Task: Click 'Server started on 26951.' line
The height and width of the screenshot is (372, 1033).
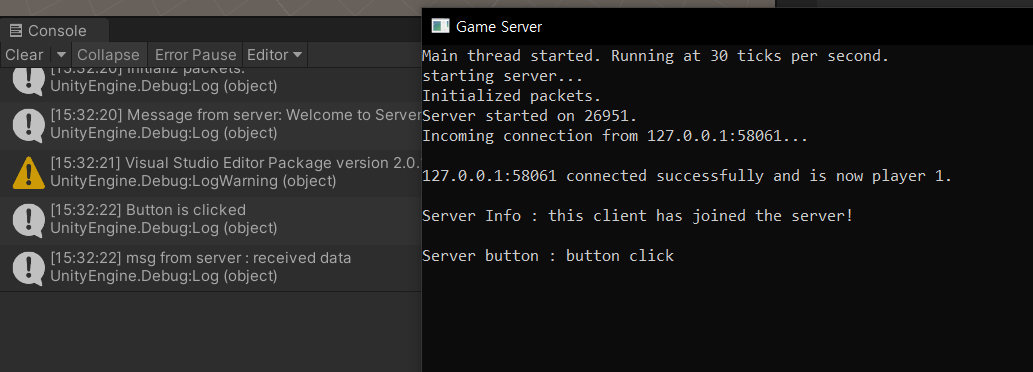Action: (529, 116)
